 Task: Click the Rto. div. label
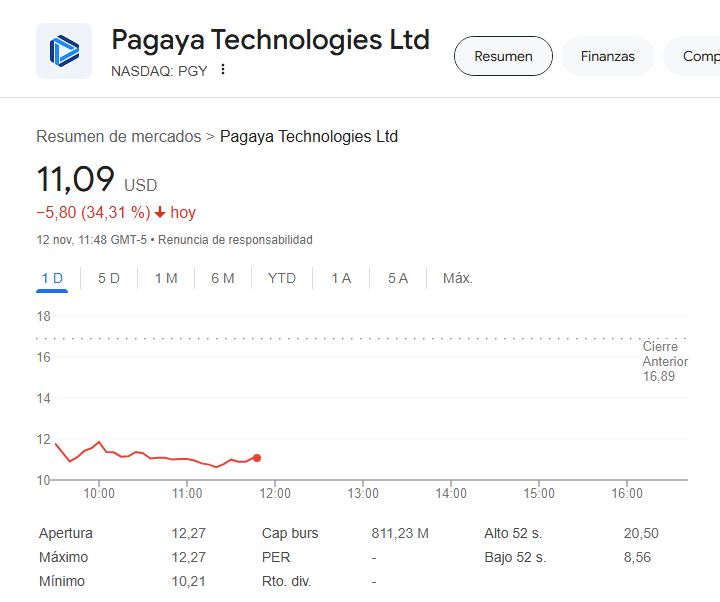click(287, 581)
